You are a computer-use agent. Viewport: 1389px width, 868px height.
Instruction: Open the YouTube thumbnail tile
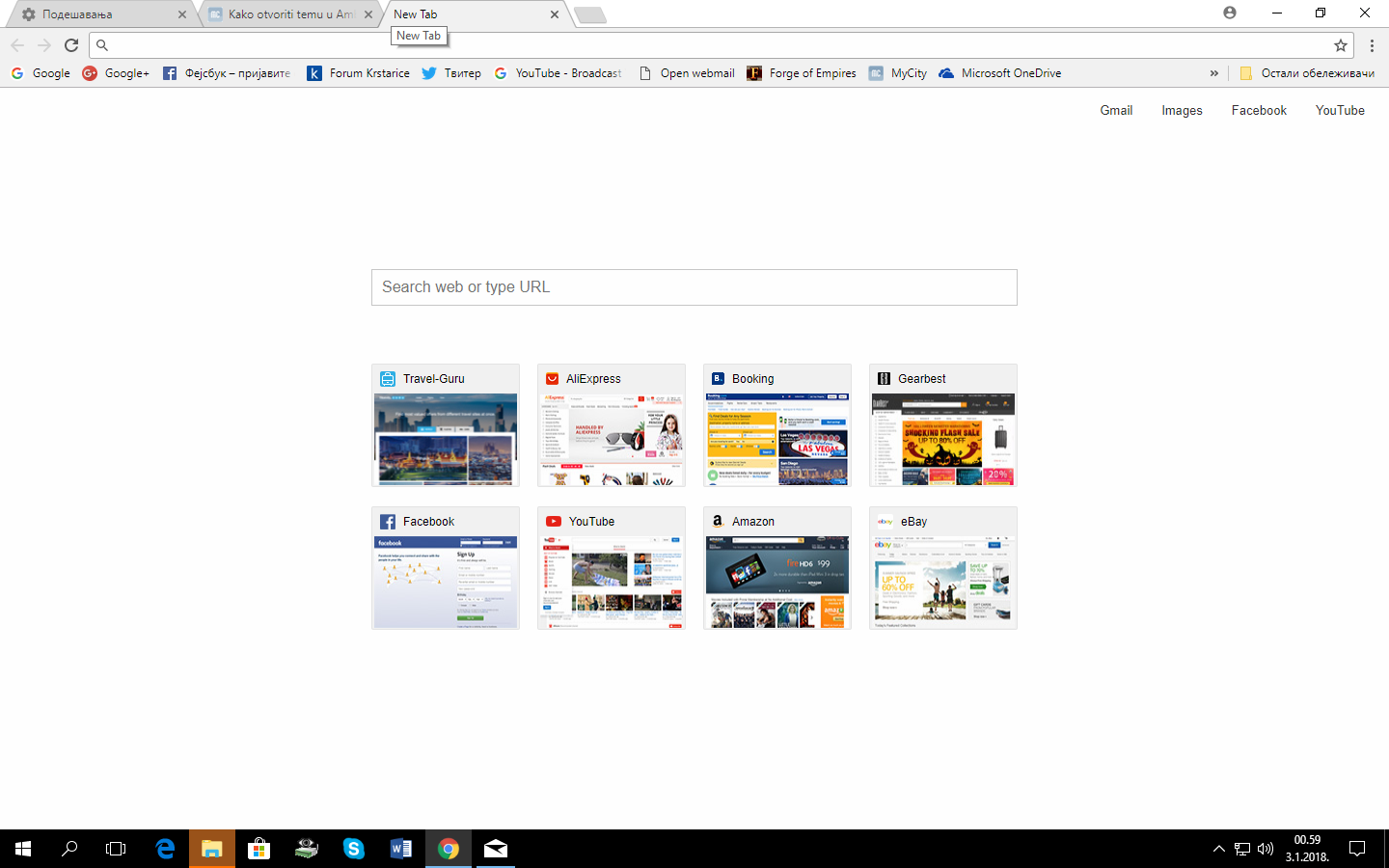point(612,568)
